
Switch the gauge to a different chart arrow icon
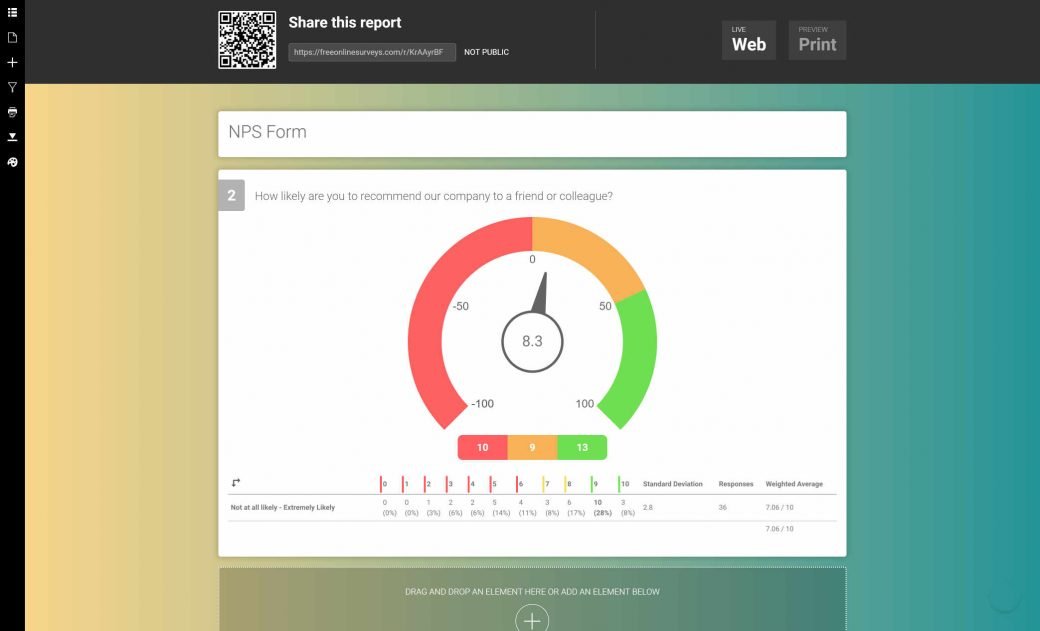click(x=236, y=482)
